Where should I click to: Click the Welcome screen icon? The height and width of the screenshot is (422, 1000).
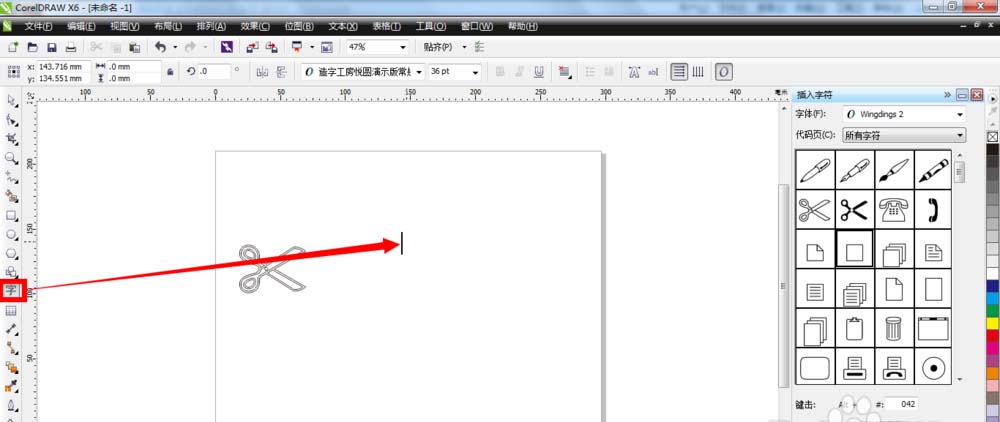point(327,47)
